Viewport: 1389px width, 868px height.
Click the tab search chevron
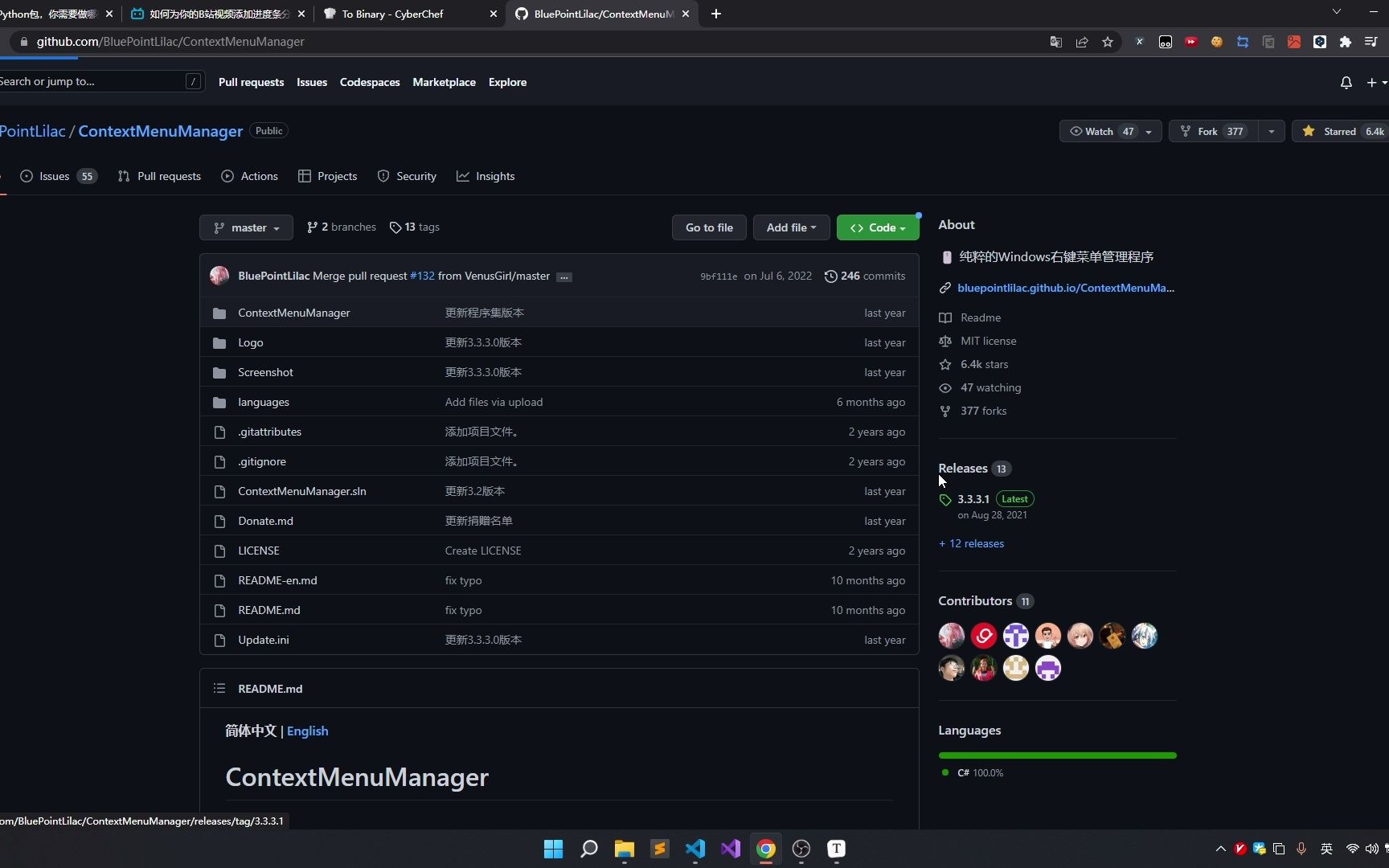pos(1336,11)
